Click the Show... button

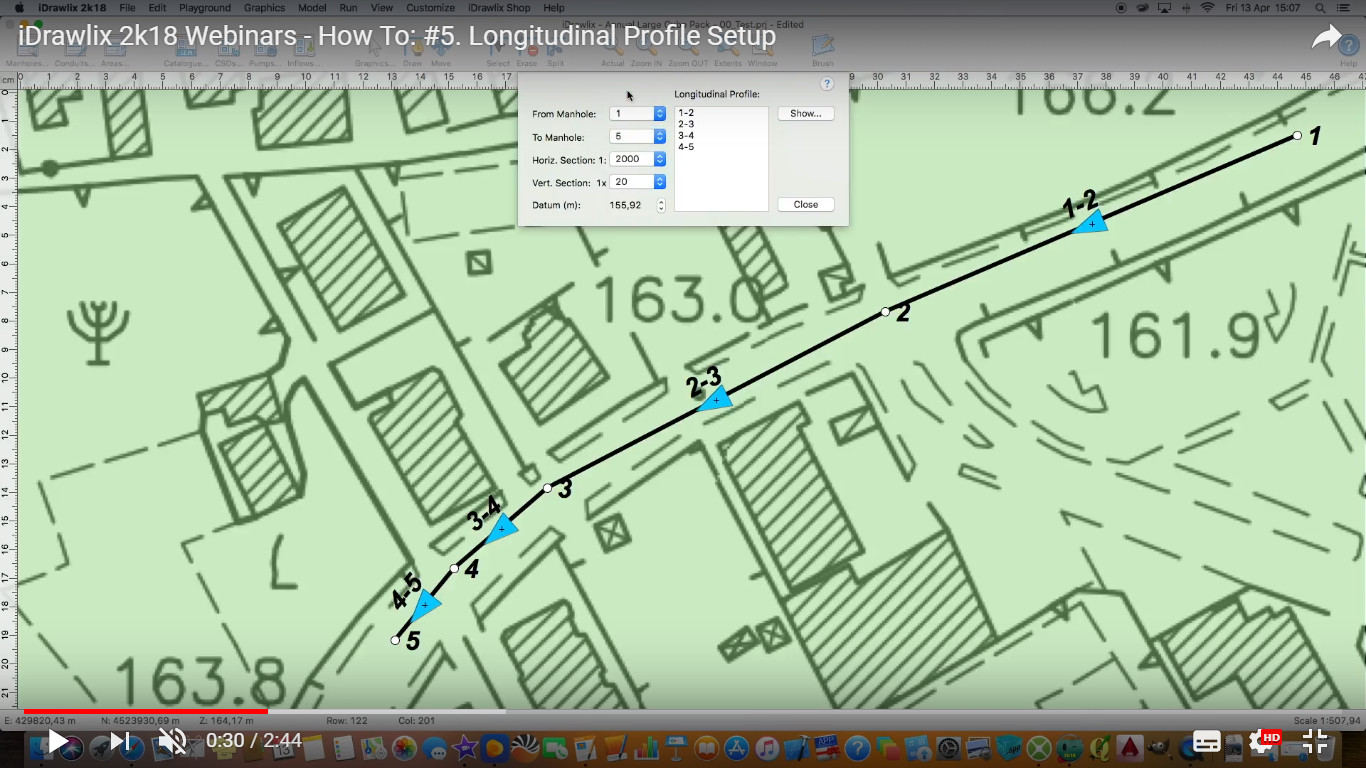(x=806, y=114)
